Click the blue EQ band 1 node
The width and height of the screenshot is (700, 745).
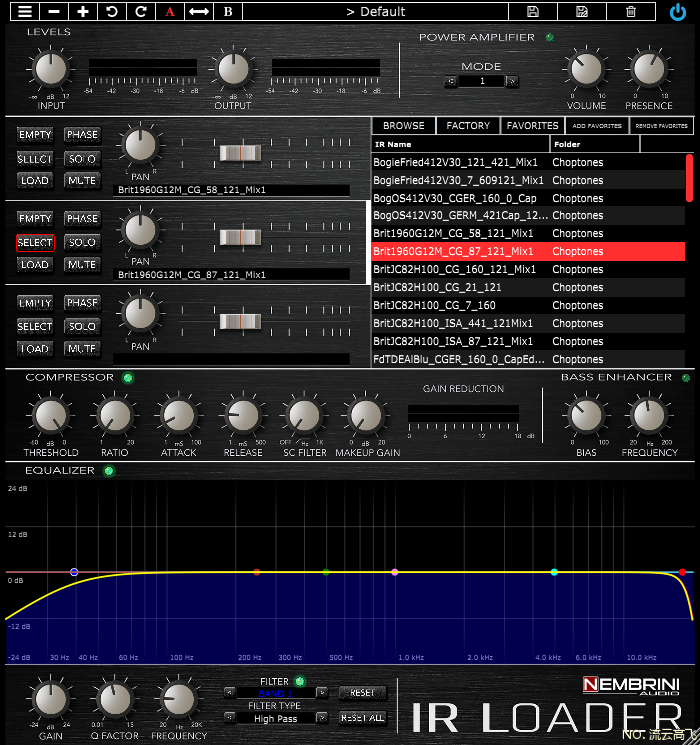[x=74, y=572]
